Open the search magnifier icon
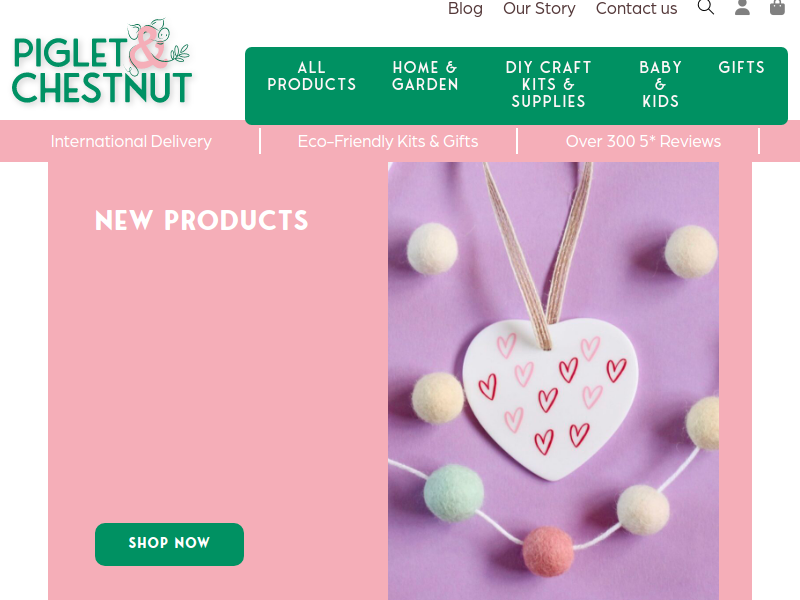The image size is (800, 600). (x=706, y=7)
